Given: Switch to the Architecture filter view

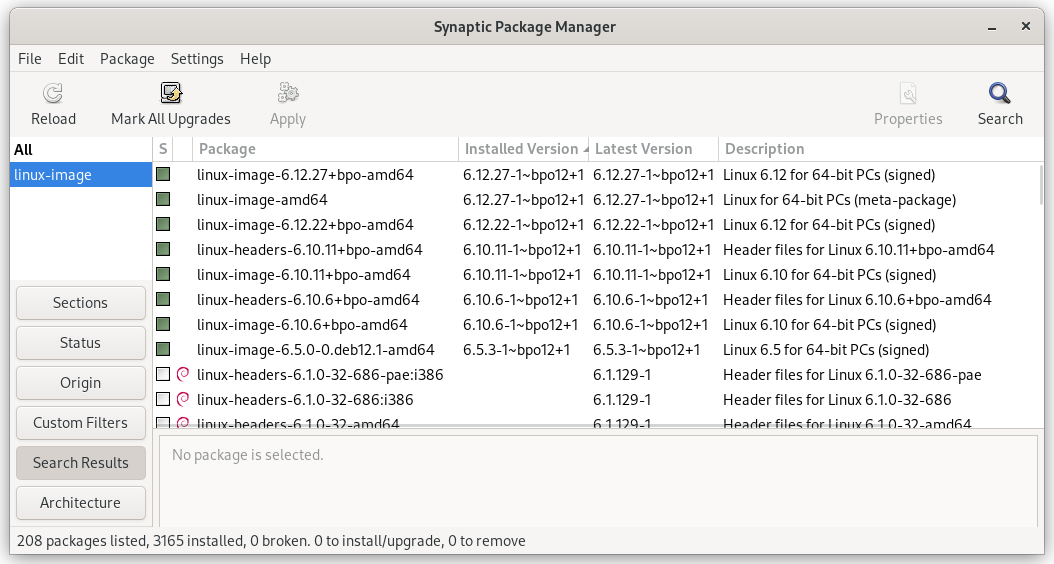Looking at the screenshot, I should (81, 503).
